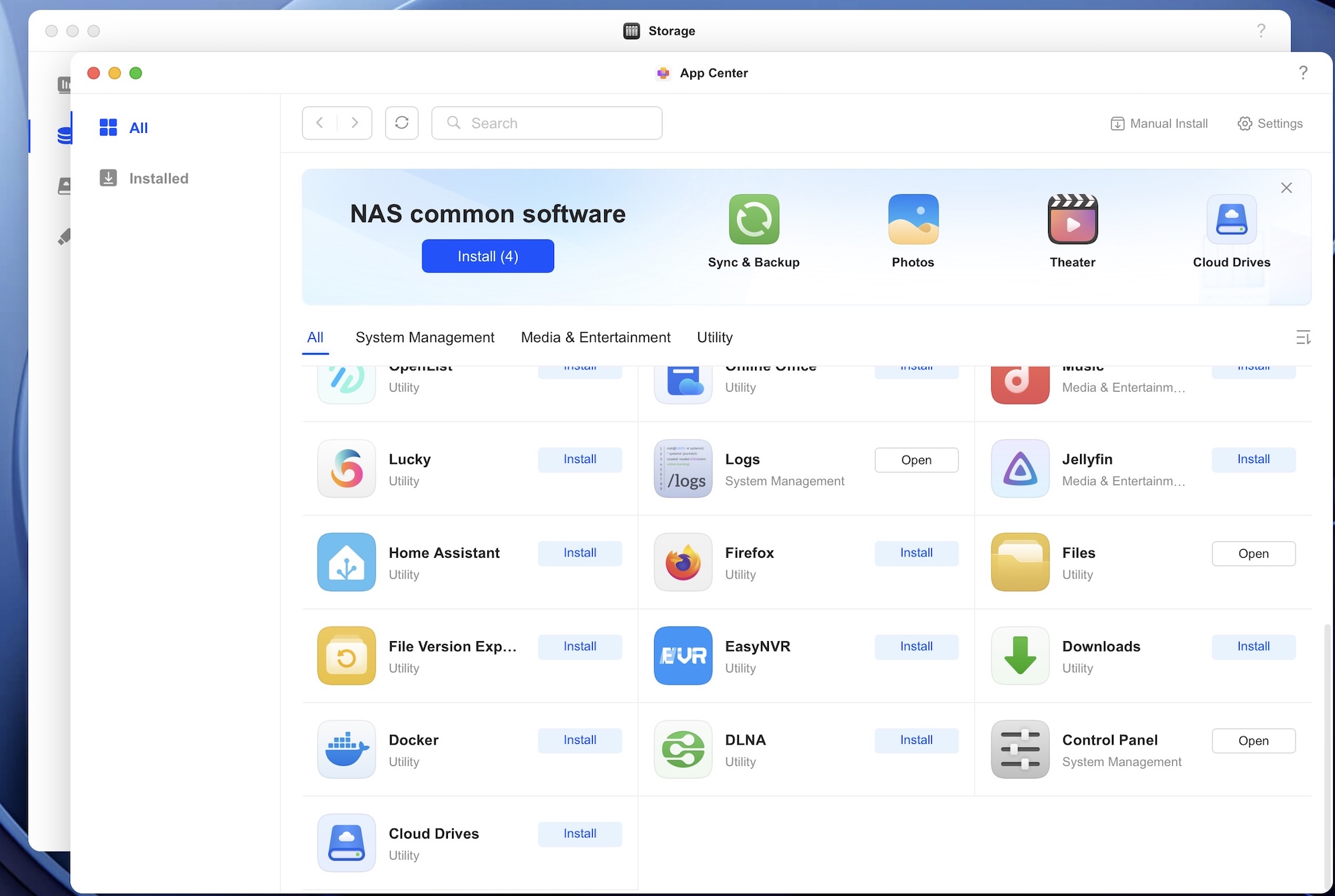Click the Logs app icon
The width and height of the screenshot is (1335, 896).
click(682, 469)
